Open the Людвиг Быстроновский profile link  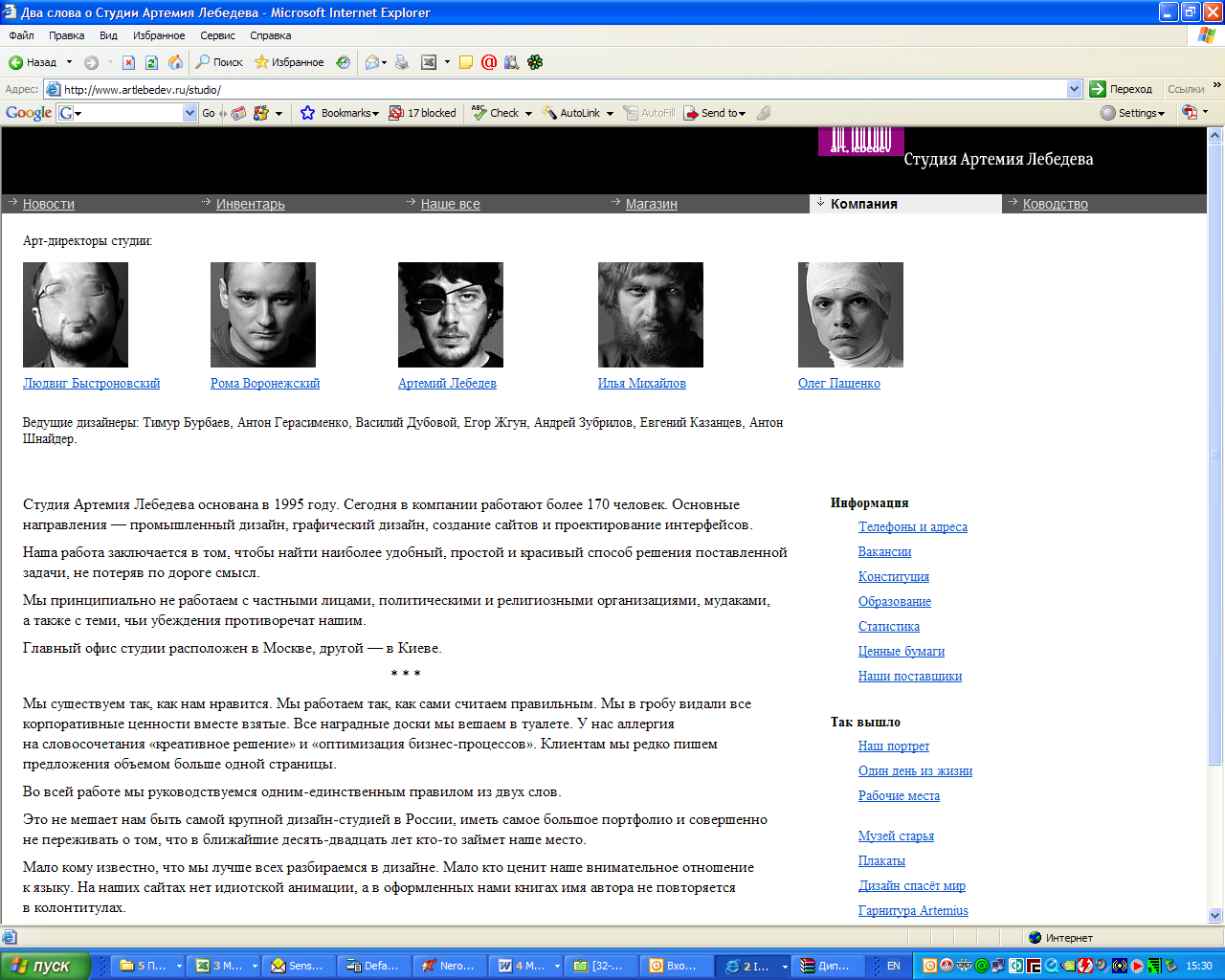92,384
